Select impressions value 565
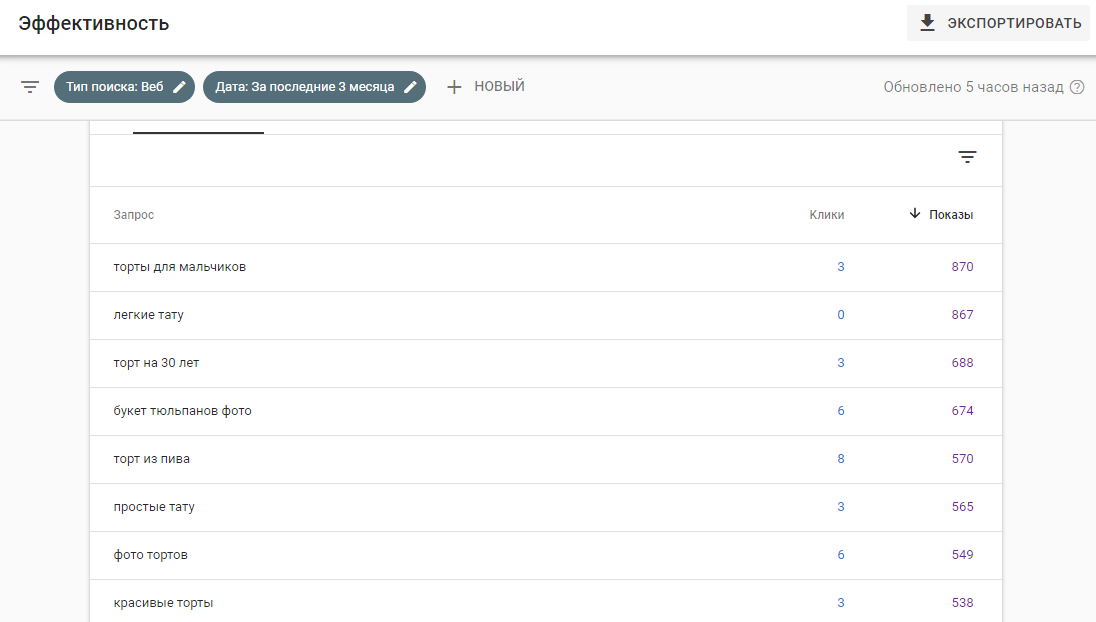 (962, 507)
